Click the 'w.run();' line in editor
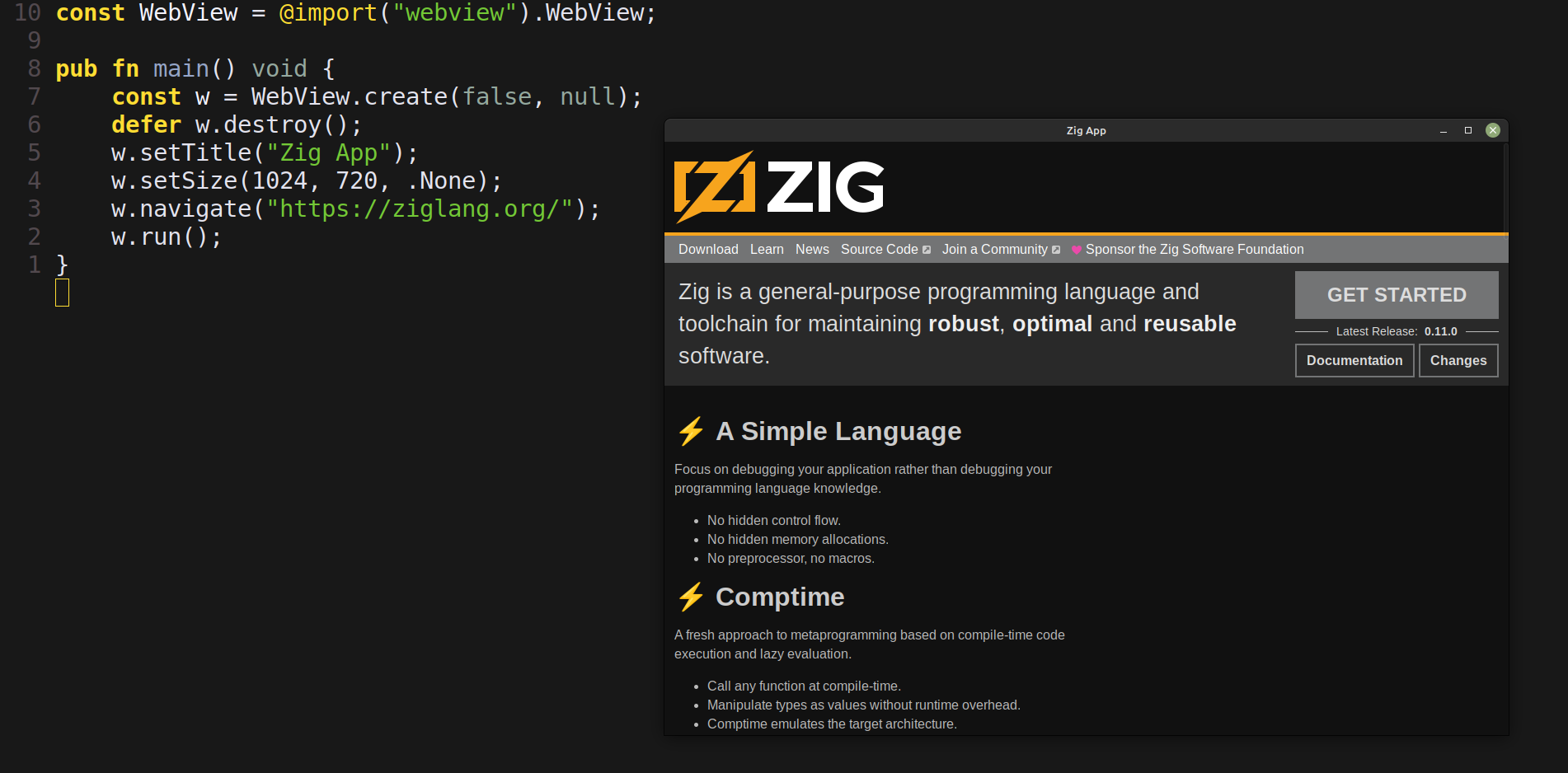The width and height of the screenshot is (1568, 773). click(x=167, y=237)
